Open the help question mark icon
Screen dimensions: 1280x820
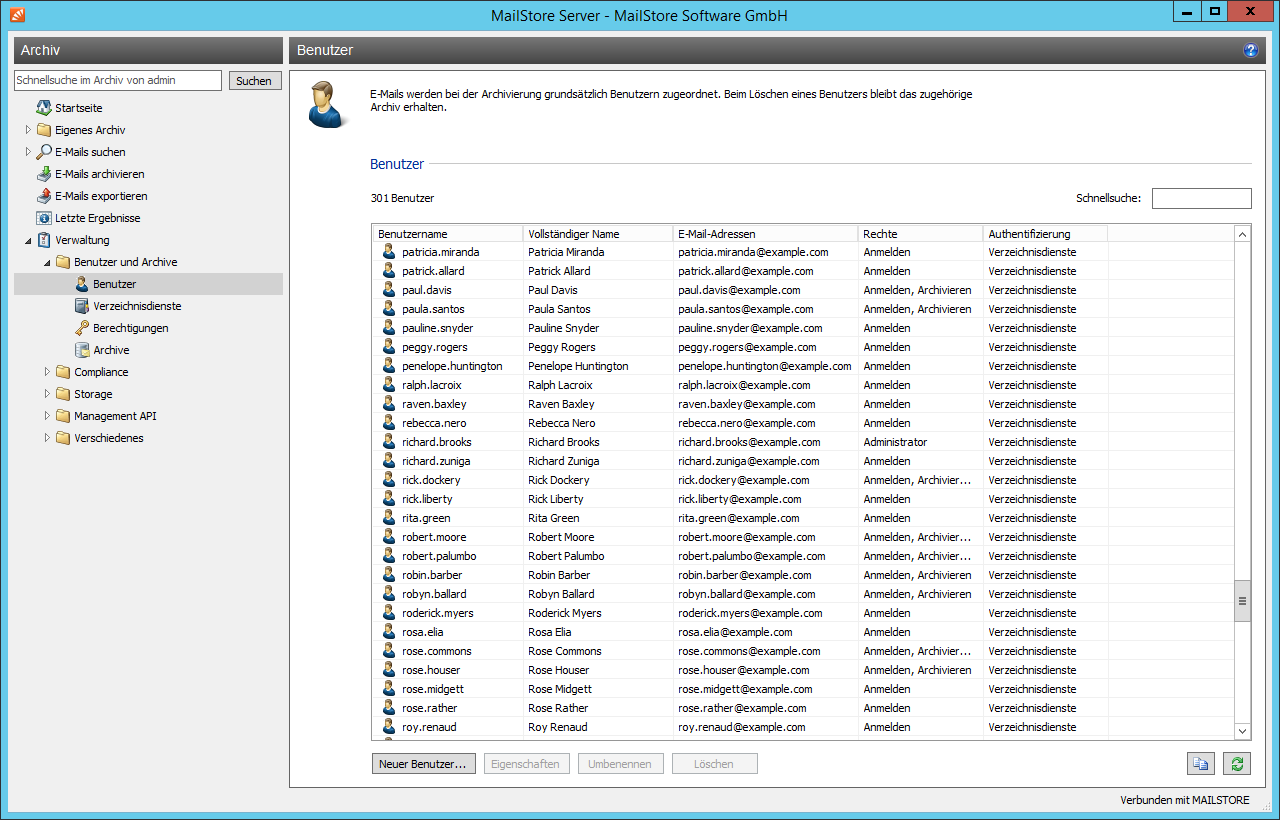point(1250,50)
